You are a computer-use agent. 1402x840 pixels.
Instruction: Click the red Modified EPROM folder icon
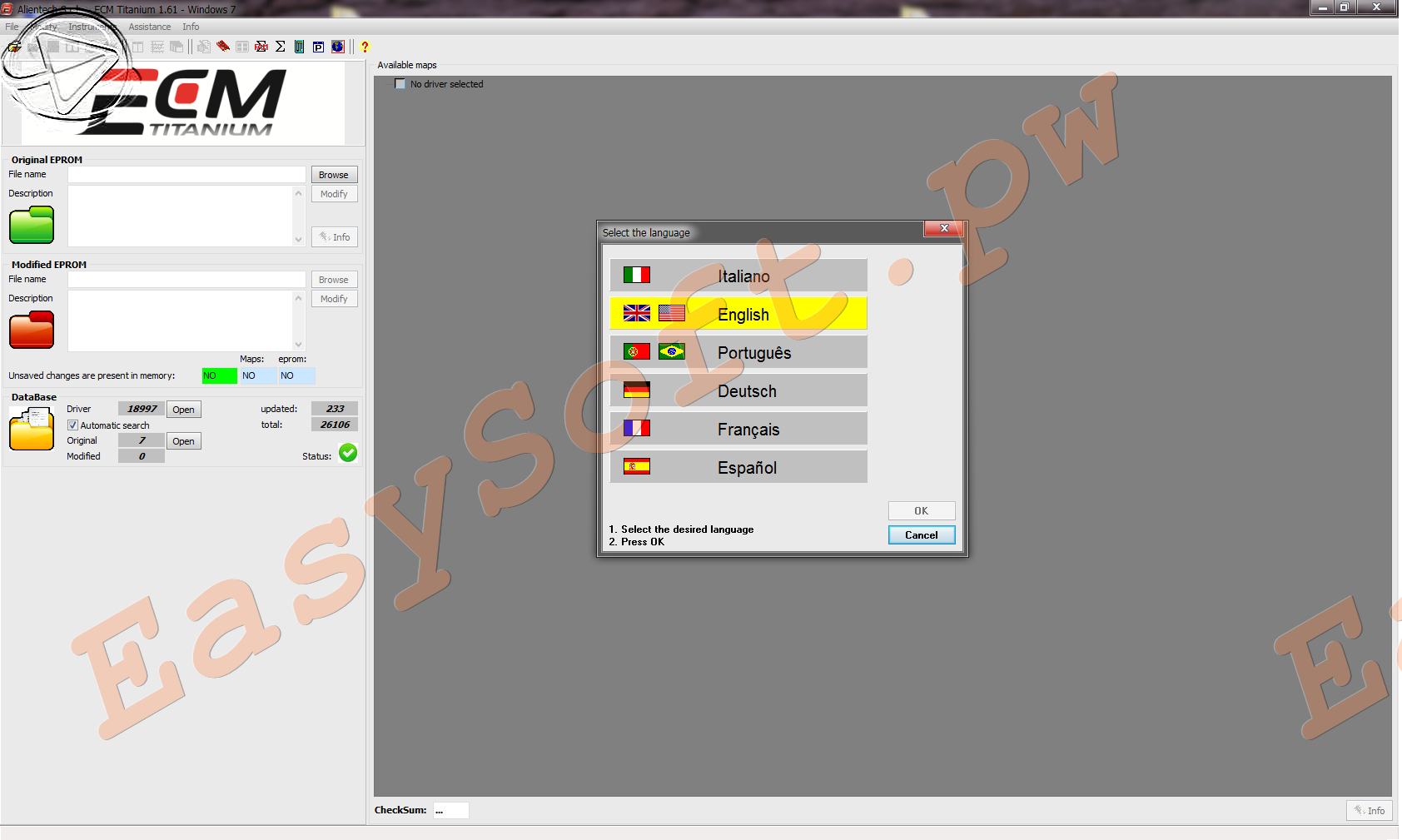32,330
